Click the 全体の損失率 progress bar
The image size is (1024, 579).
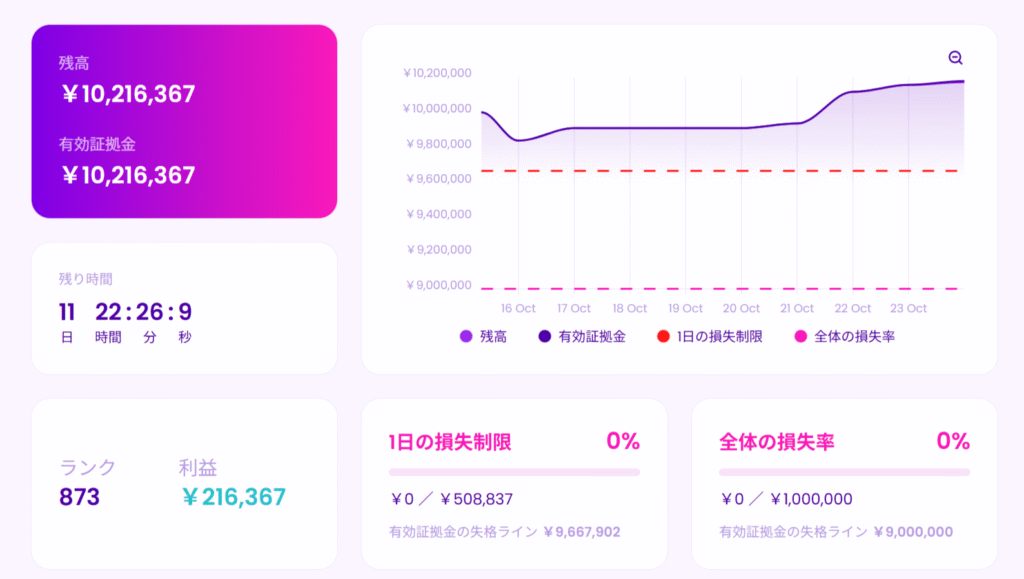pos(844,472)
